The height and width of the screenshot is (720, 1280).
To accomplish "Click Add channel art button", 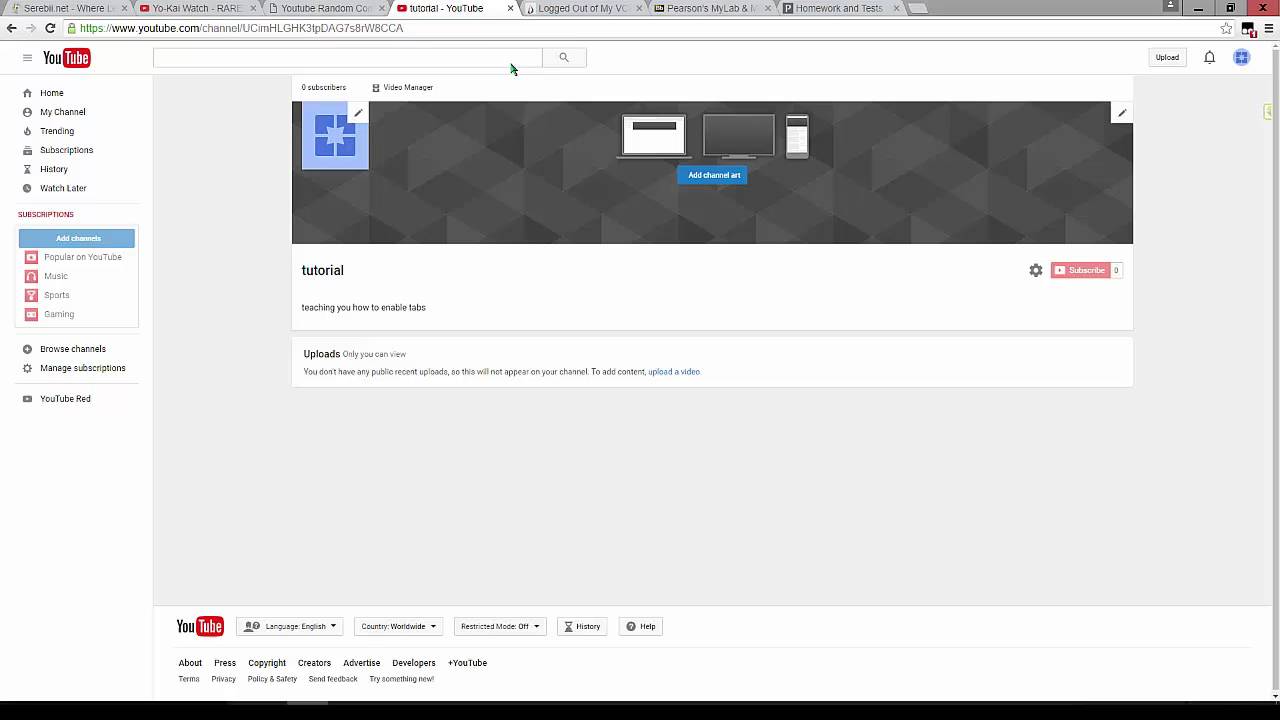I will (714, 175).
